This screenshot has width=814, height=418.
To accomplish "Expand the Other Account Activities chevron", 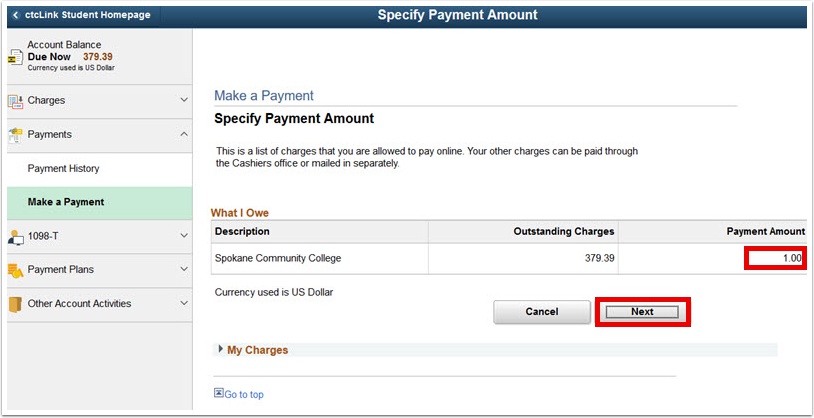I will point(184,304).
